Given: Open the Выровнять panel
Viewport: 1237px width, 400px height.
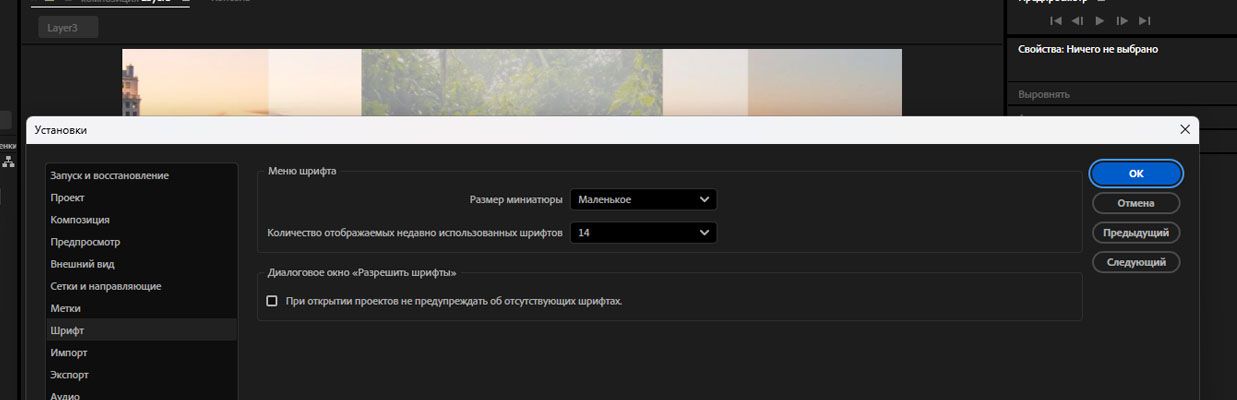Looking at the screenshot, I should 1044,94.
